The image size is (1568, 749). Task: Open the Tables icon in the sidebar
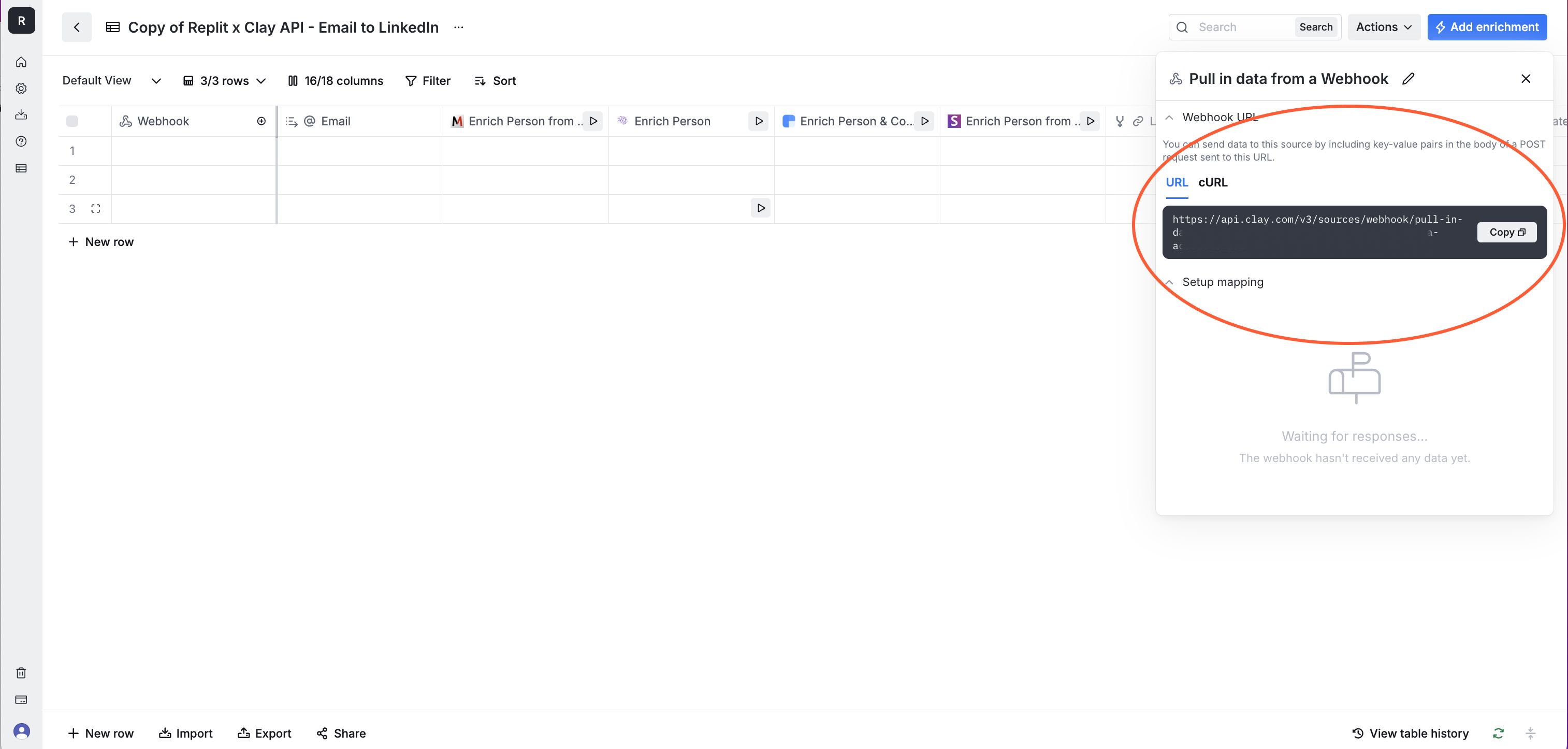[x=21, y=167]
